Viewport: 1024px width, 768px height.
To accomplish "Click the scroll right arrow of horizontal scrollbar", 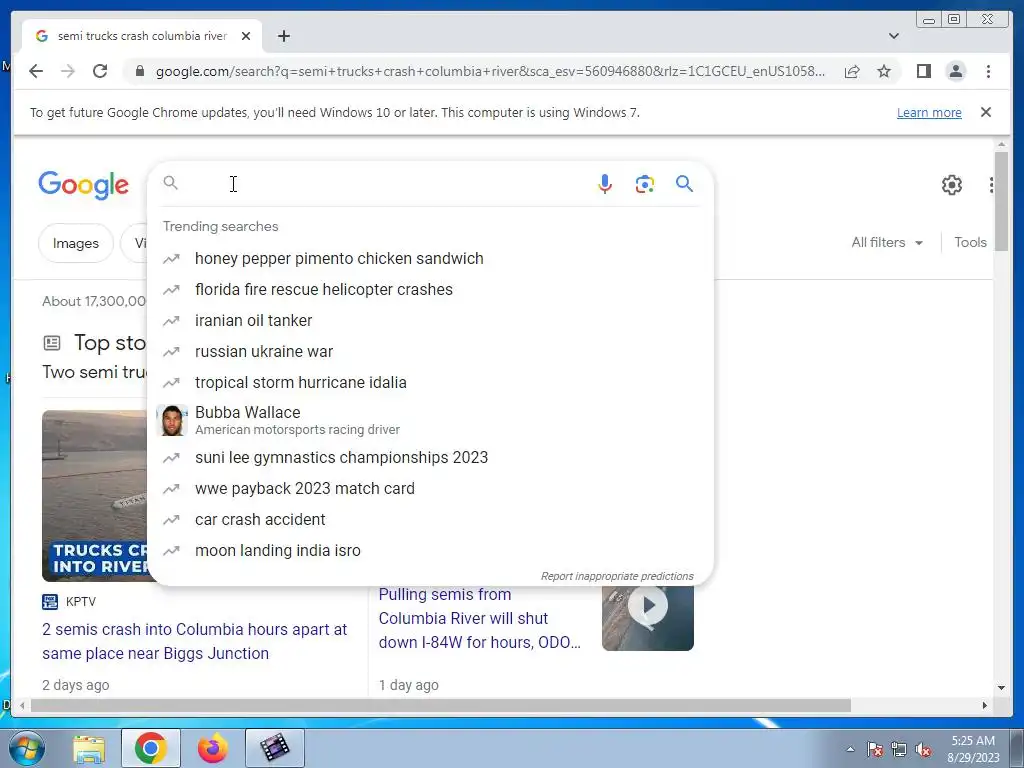I will tap(985, 705).
